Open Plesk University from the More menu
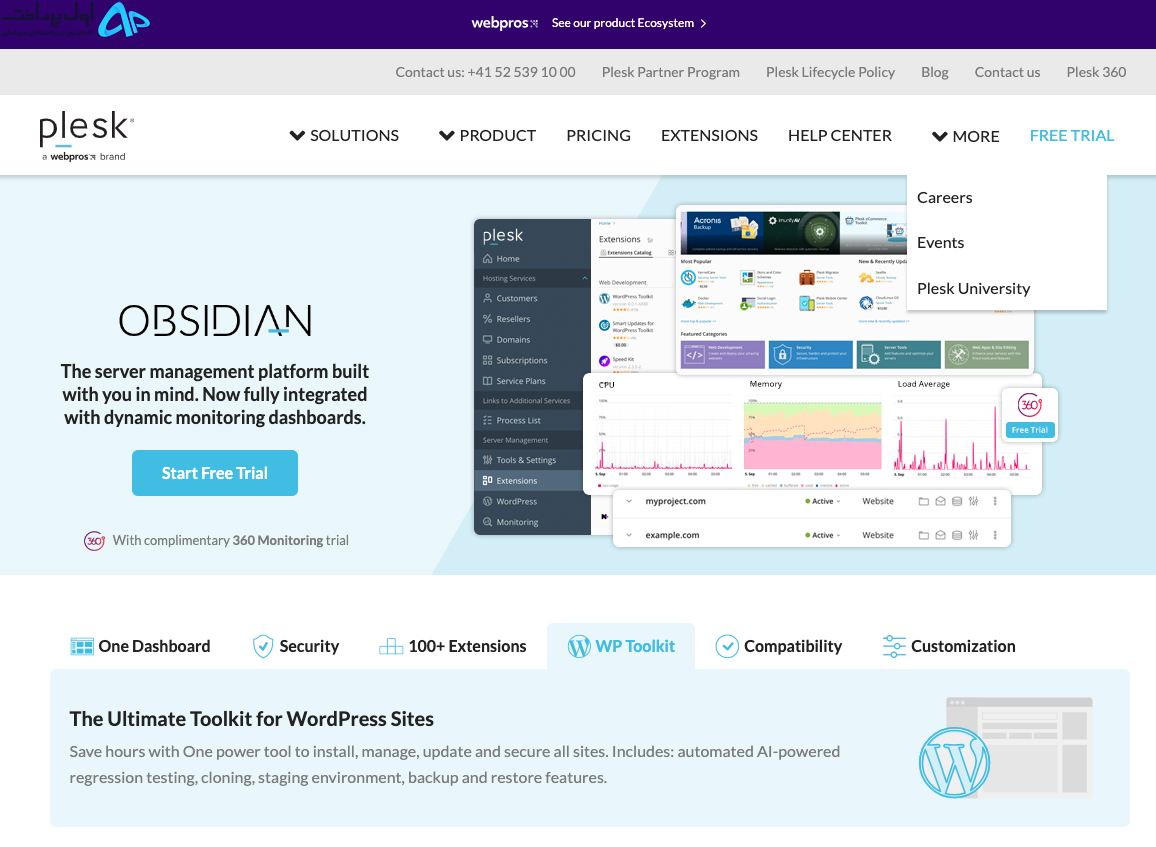This screenshot has height=847, width=1156. 973,288
